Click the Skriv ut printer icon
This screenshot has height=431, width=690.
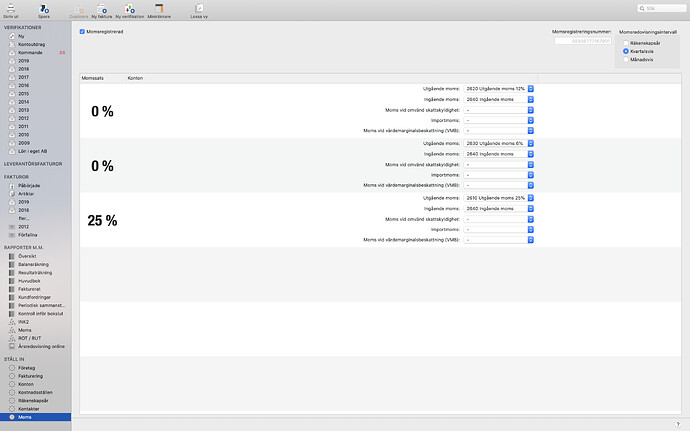(x=11, y=9)
